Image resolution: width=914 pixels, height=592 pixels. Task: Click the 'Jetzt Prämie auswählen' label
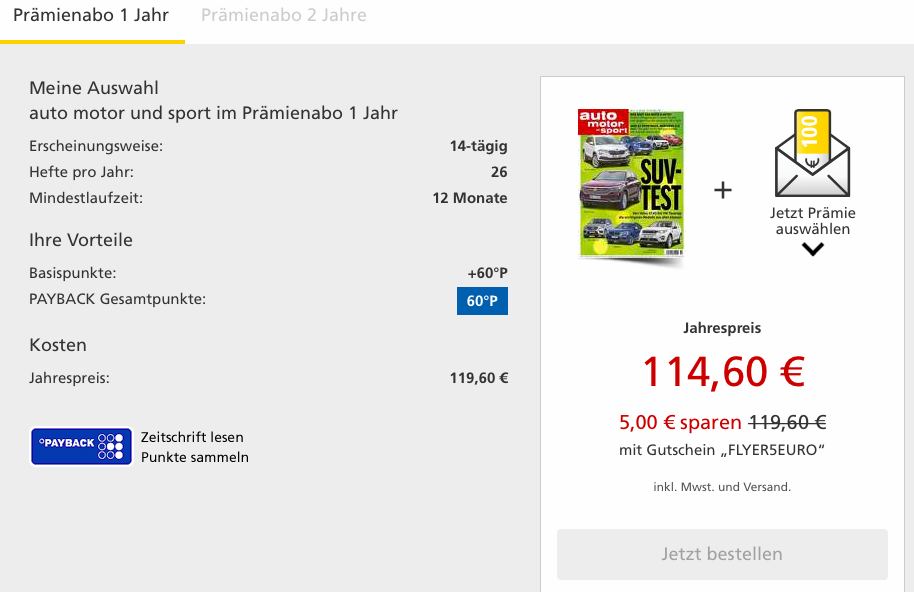point(812,221)
